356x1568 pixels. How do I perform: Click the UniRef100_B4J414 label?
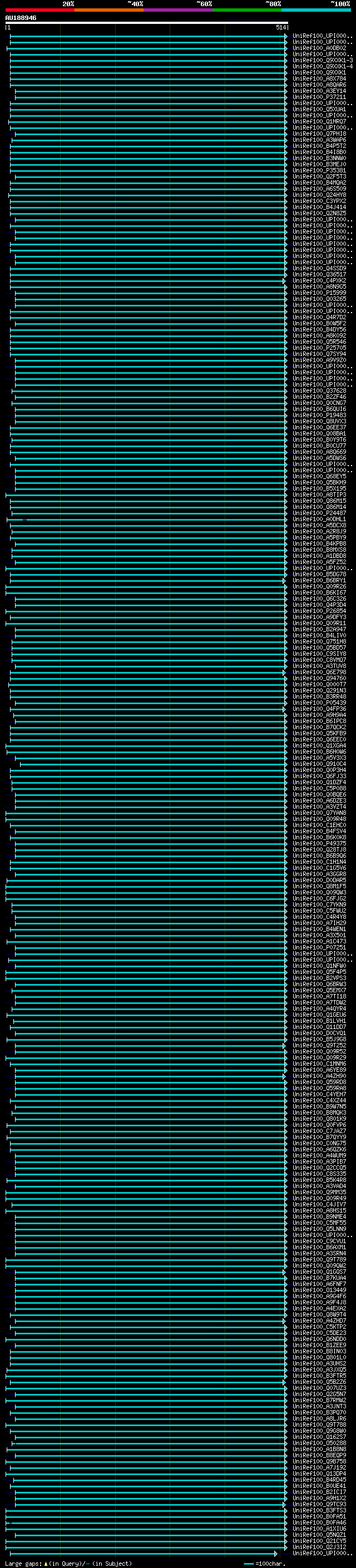(319, 207)
